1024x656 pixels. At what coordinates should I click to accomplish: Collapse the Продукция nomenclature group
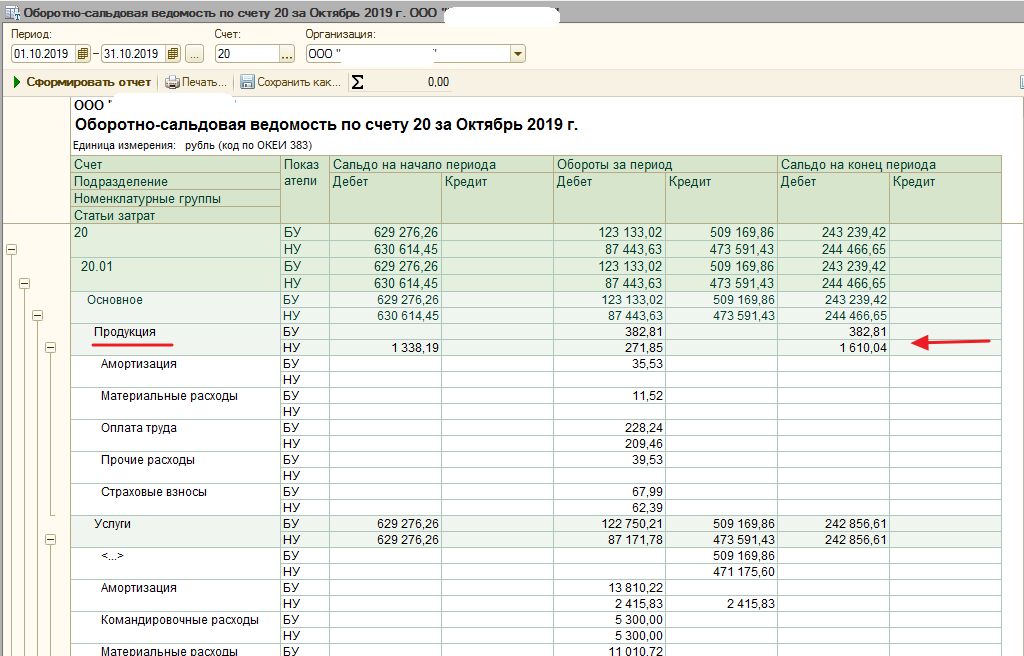[x=50, y=347]
